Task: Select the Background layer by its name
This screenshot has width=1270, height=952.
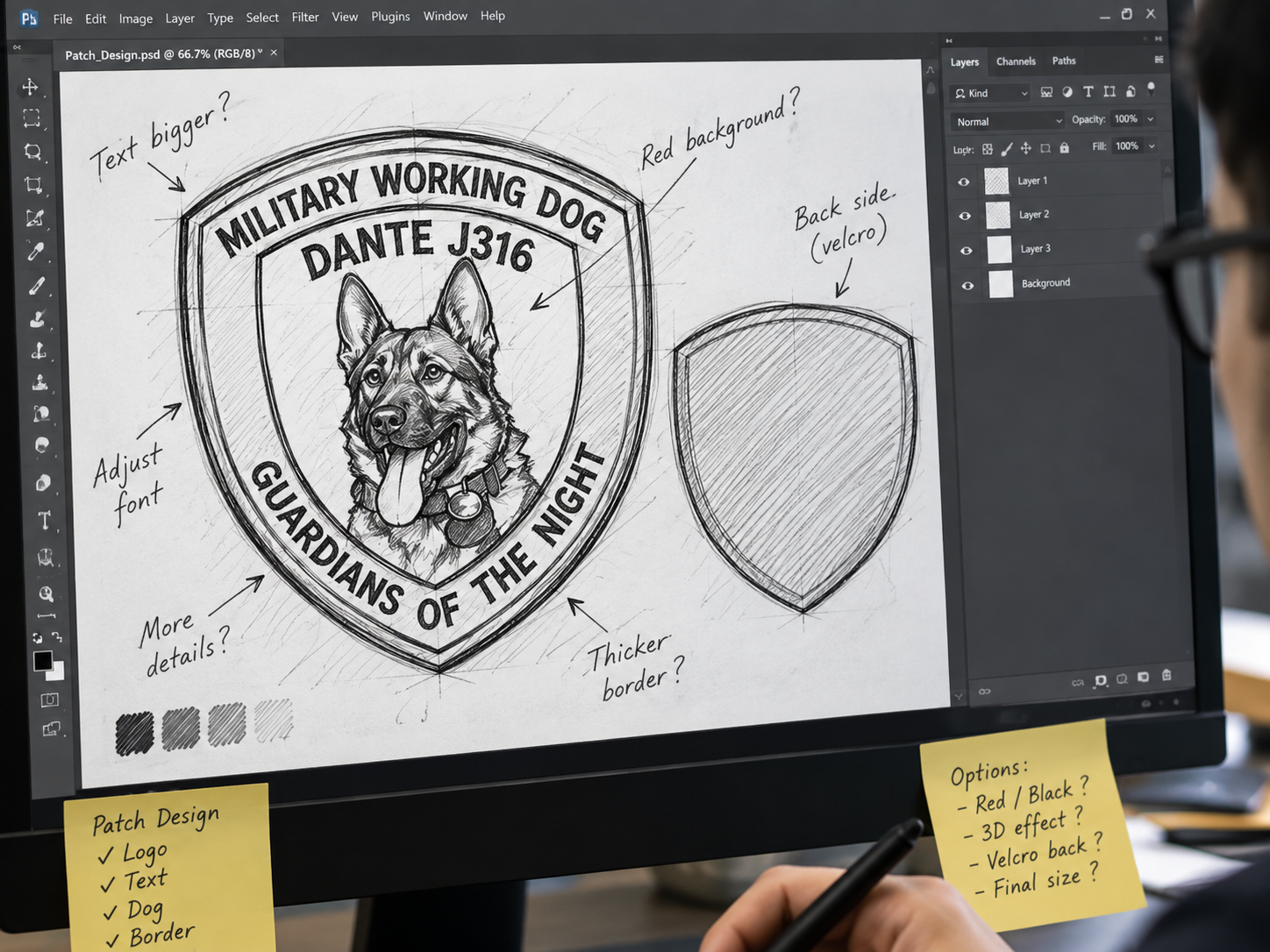Action: [x=1045, y=283]
